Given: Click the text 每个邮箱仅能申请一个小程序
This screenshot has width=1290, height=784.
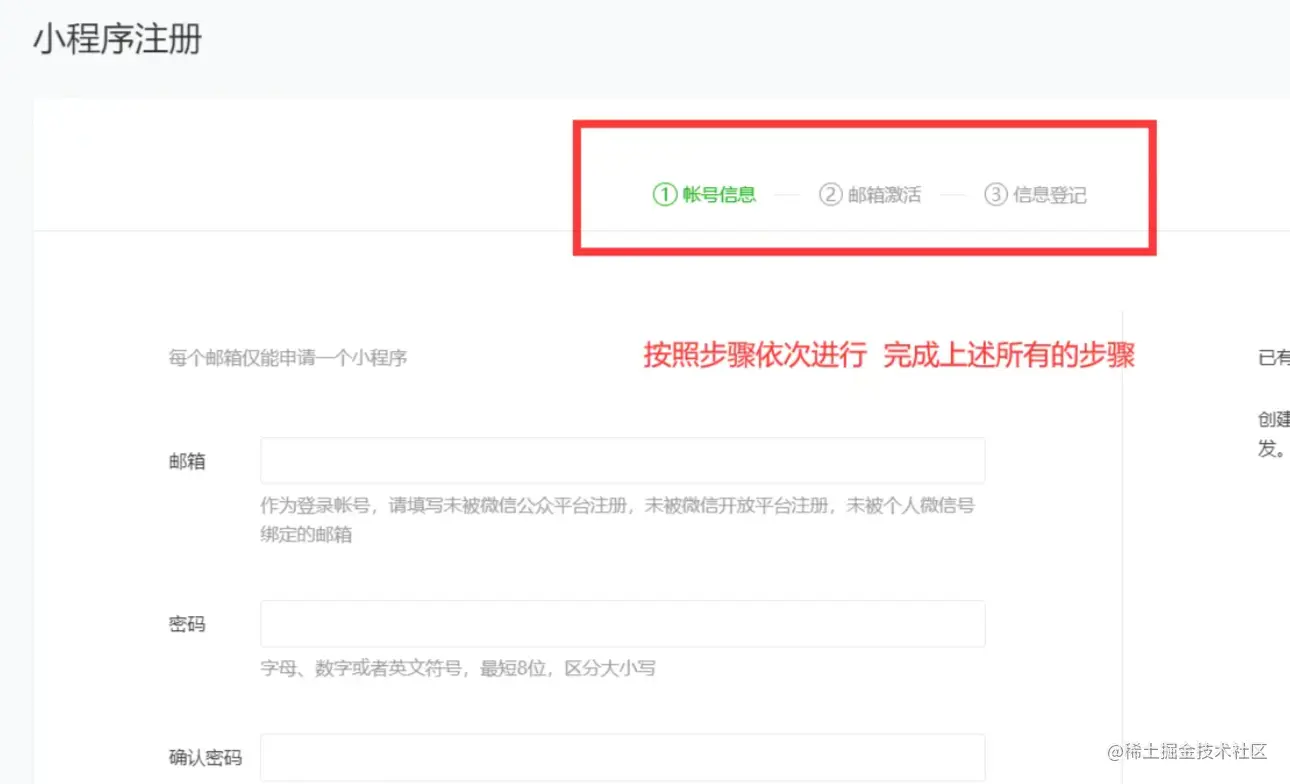Looking at the screenshot, I should 288,357.
